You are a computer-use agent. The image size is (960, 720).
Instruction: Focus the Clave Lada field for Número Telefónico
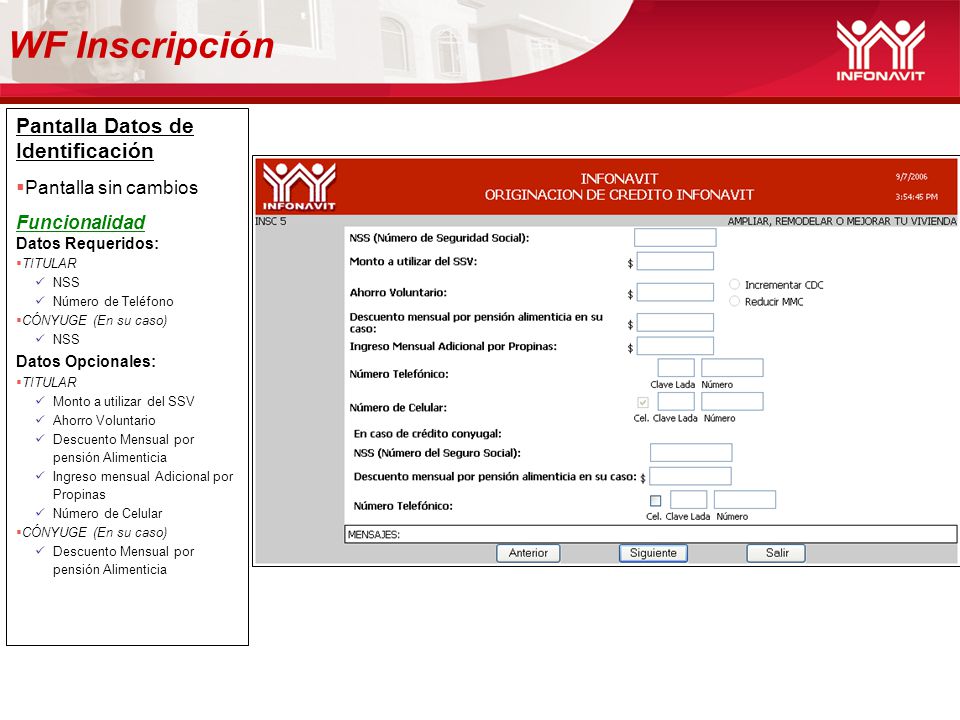(676, 368)
